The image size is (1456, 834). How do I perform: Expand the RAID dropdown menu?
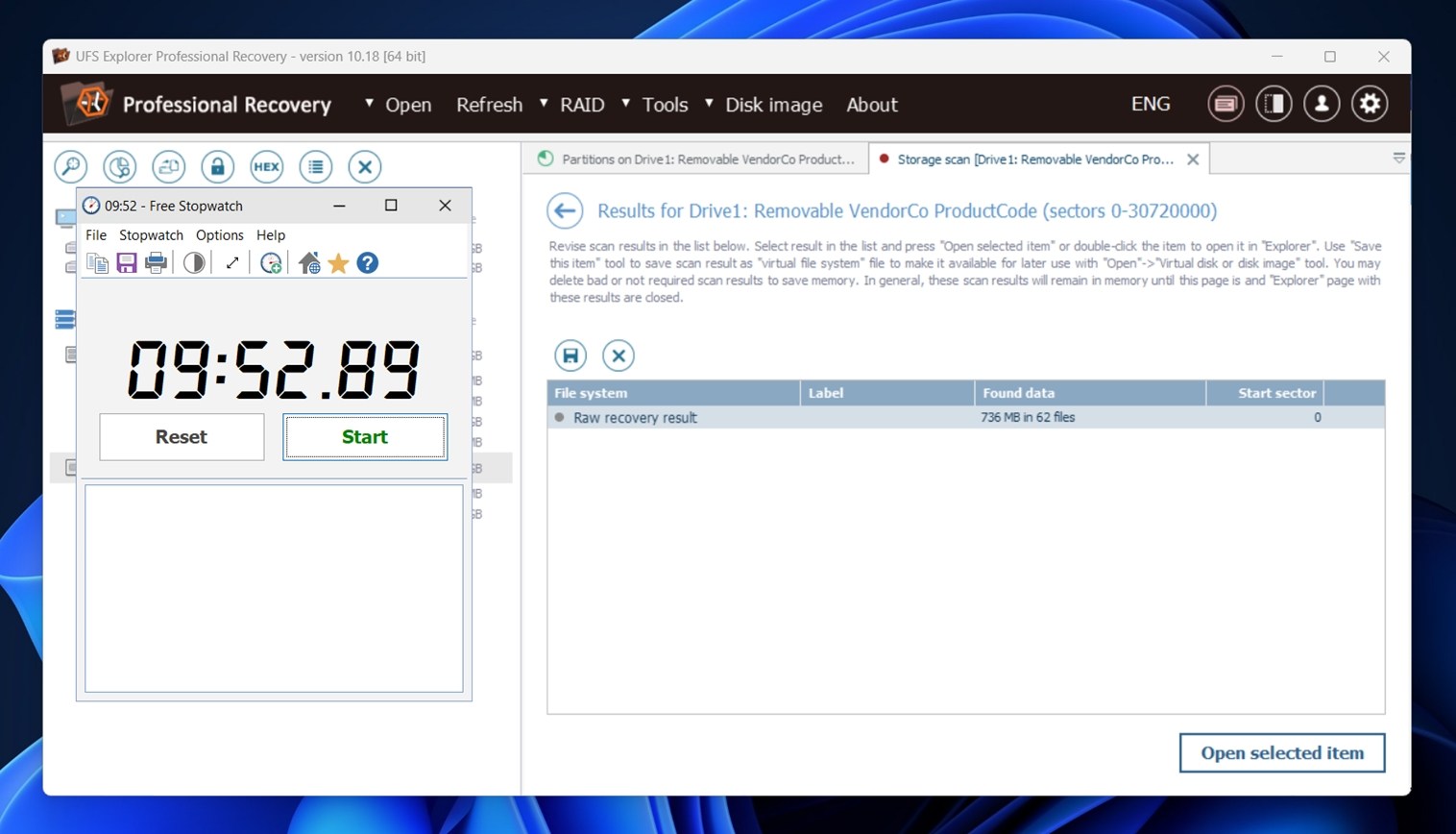point(572,105)
